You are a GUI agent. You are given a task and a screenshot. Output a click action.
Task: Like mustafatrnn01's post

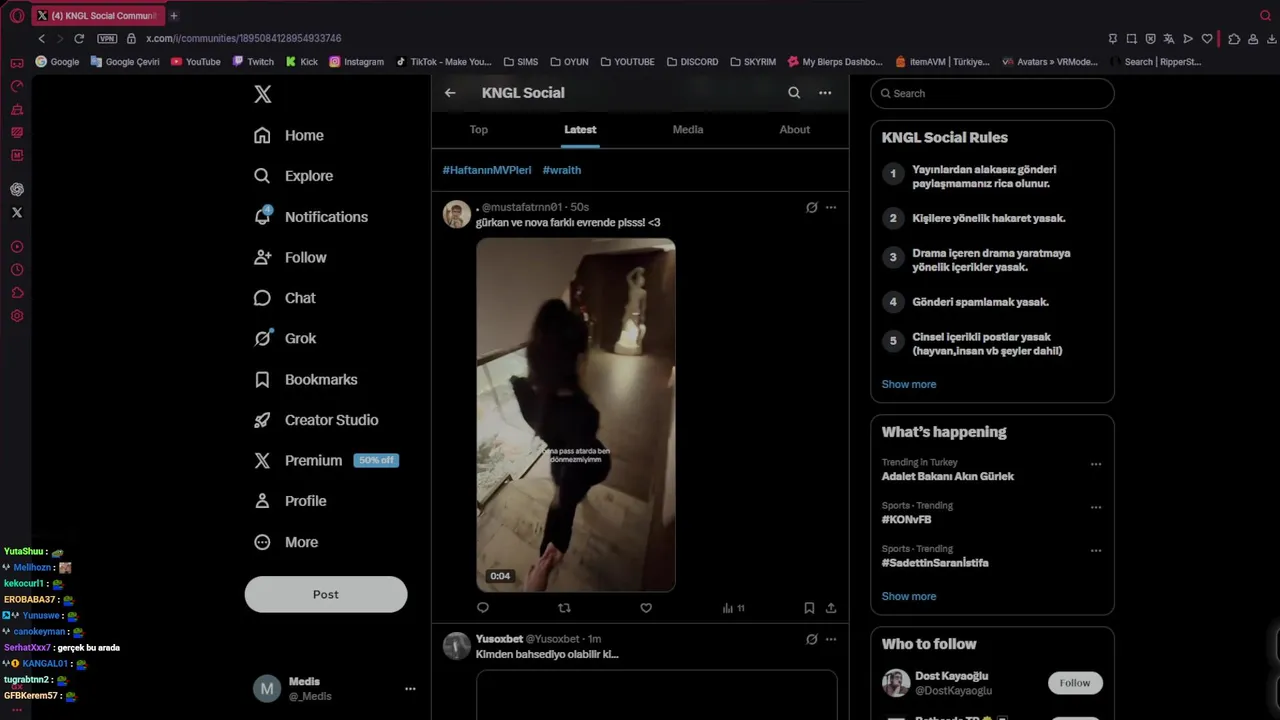pos(646,608)
